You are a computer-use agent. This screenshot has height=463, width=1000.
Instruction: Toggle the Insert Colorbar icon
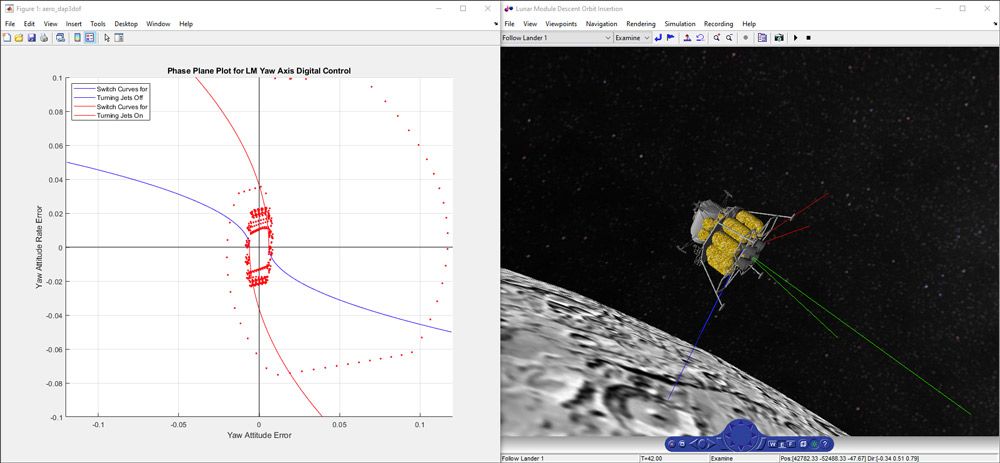[77, 38]
